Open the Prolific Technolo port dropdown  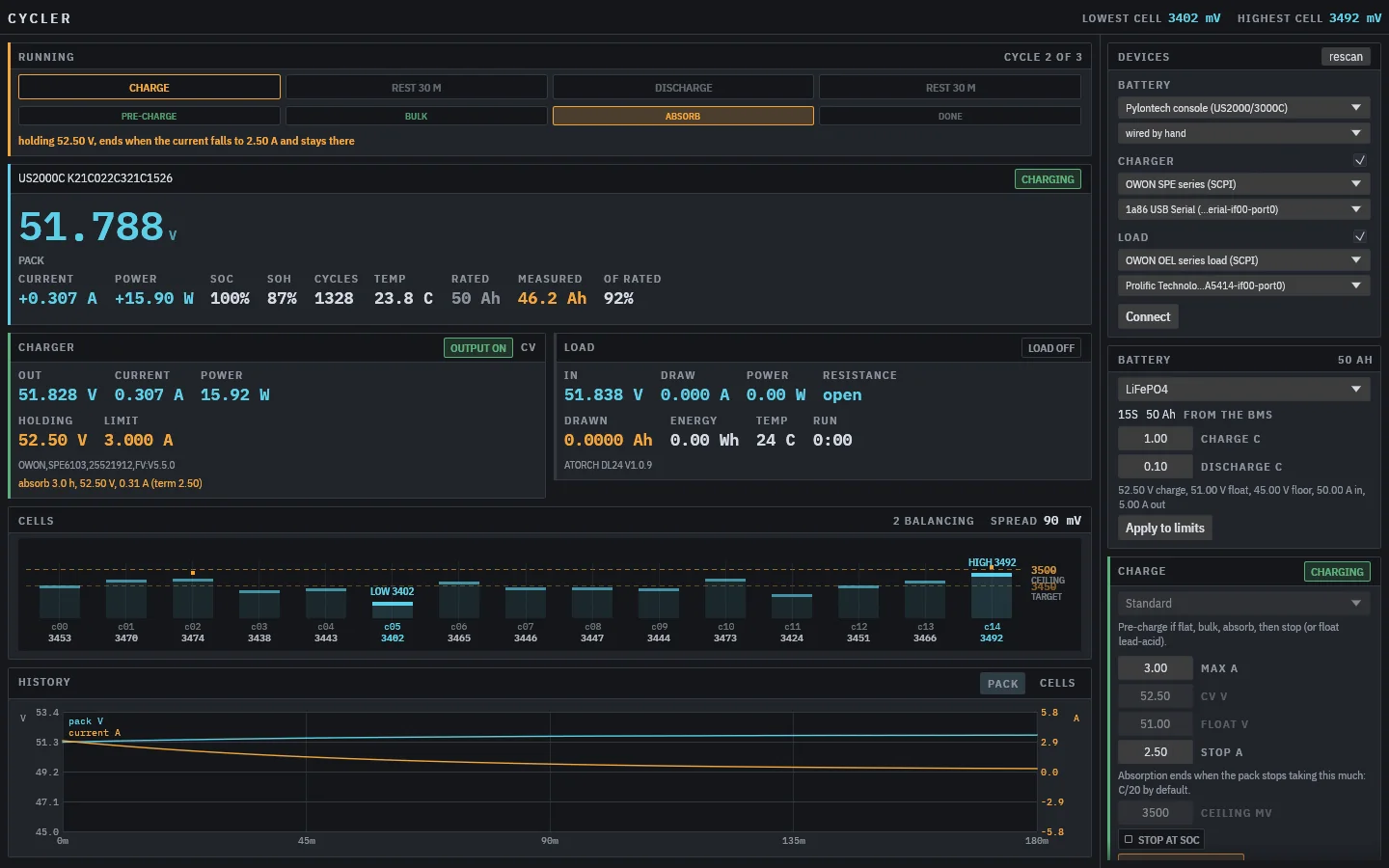(x=1244, y=285)
